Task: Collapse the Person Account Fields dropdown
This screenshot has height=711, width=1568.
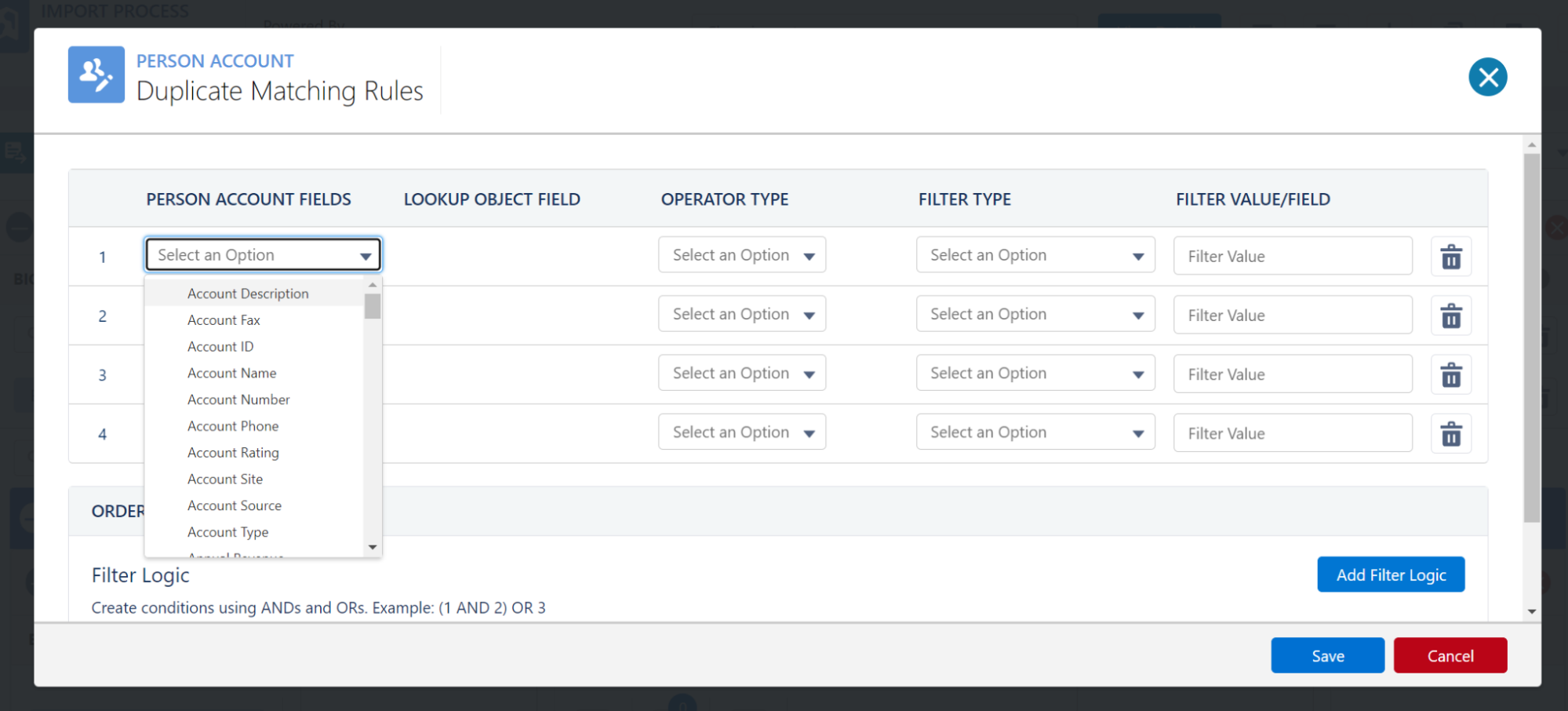Action: pyautogui.click(x=263, y=255)
